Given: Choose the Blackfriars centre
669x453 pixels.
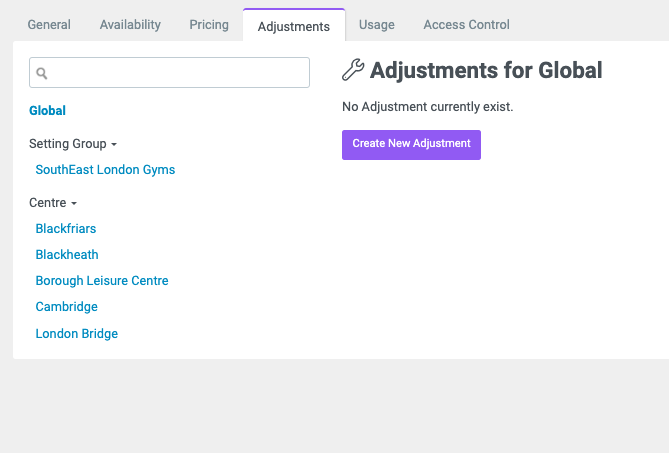Looking at the screenshot, I should pyautogui.click(x=66, y=229).
